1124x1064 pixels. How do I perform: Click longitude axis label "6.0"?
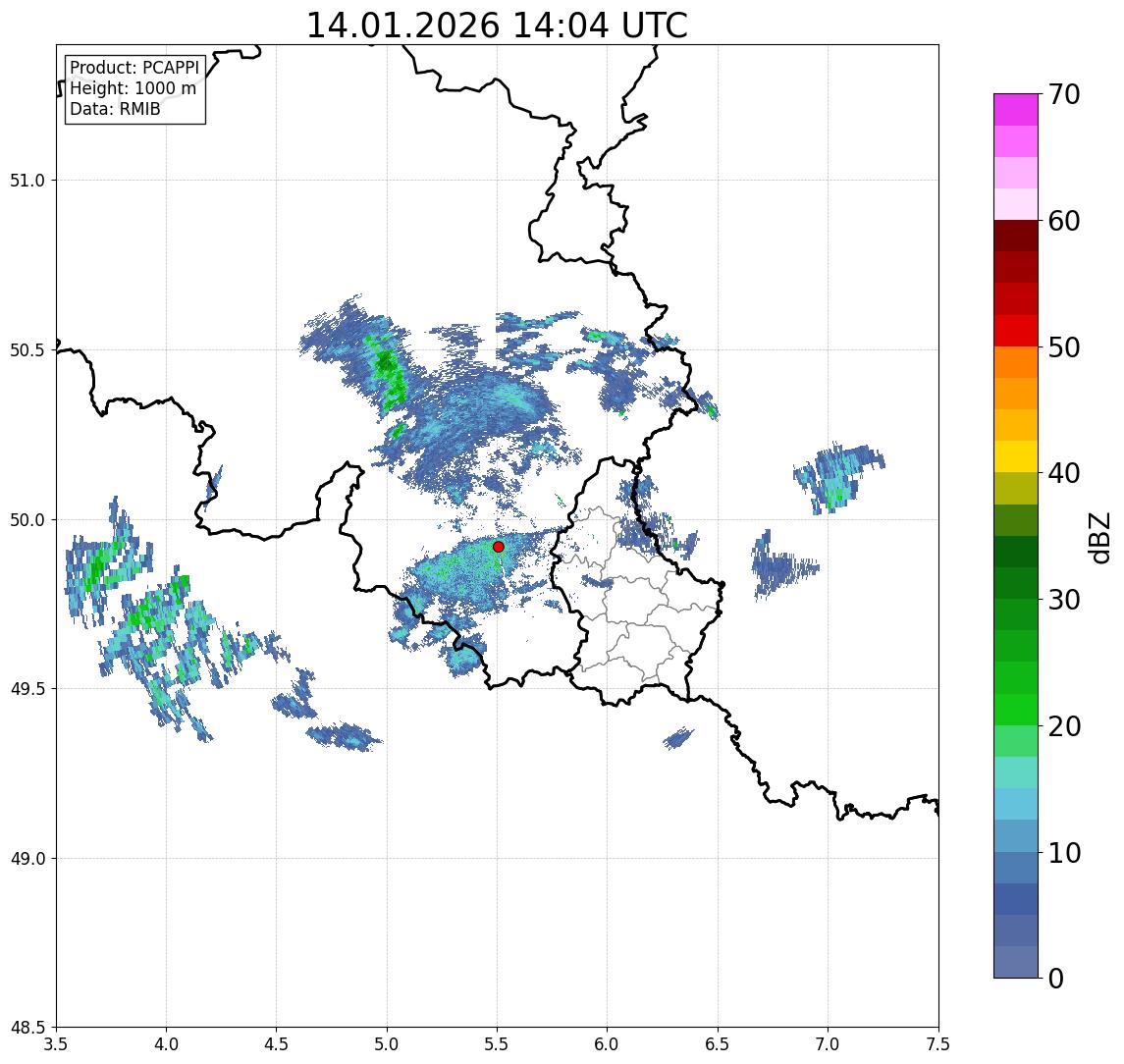click(608, 1044)
